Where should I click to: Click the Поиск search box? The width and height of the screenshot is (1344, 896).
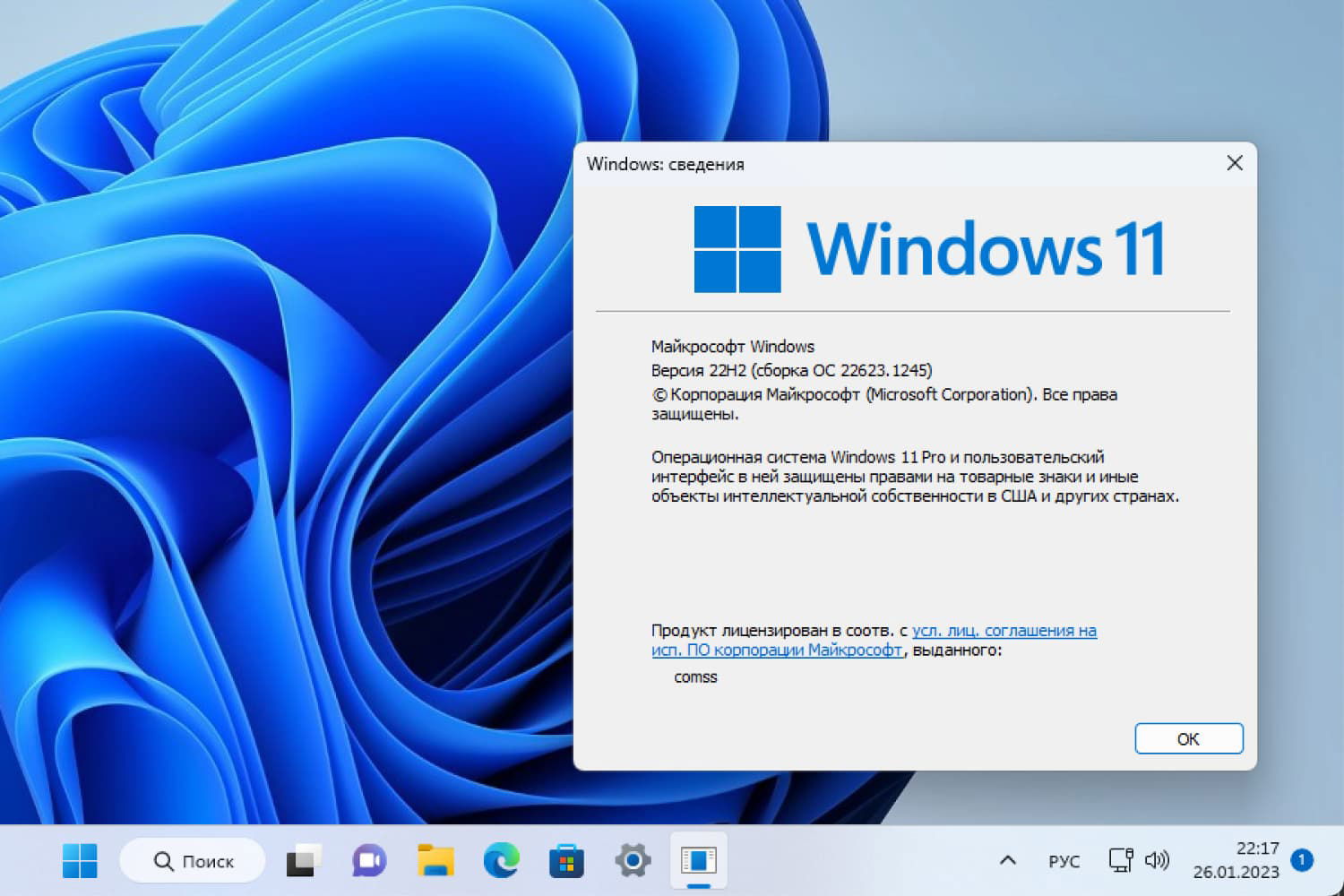tap(193, 861)
